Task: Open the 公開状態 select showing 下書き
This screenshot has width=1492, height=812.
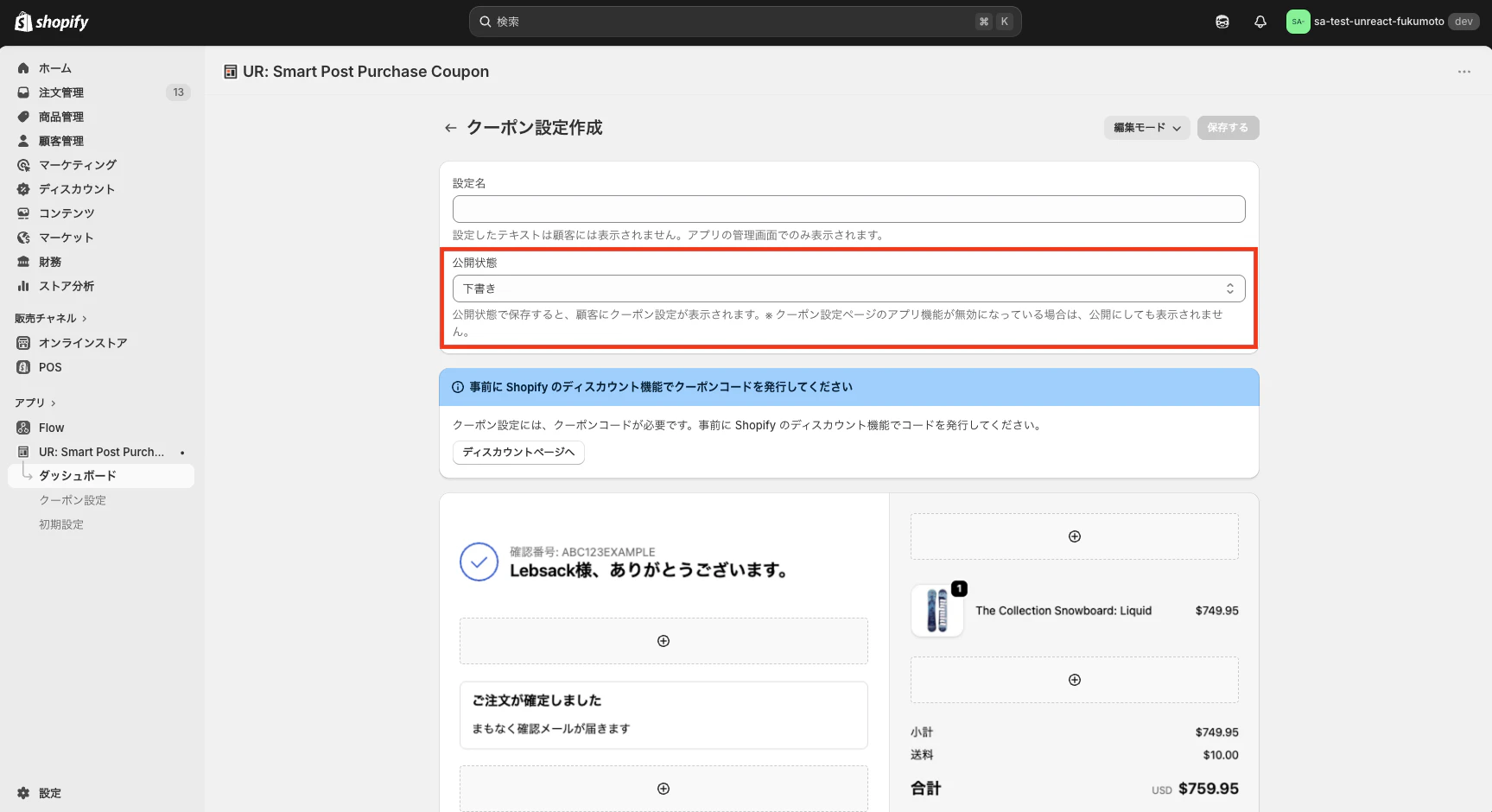Action: pos(848,289)
